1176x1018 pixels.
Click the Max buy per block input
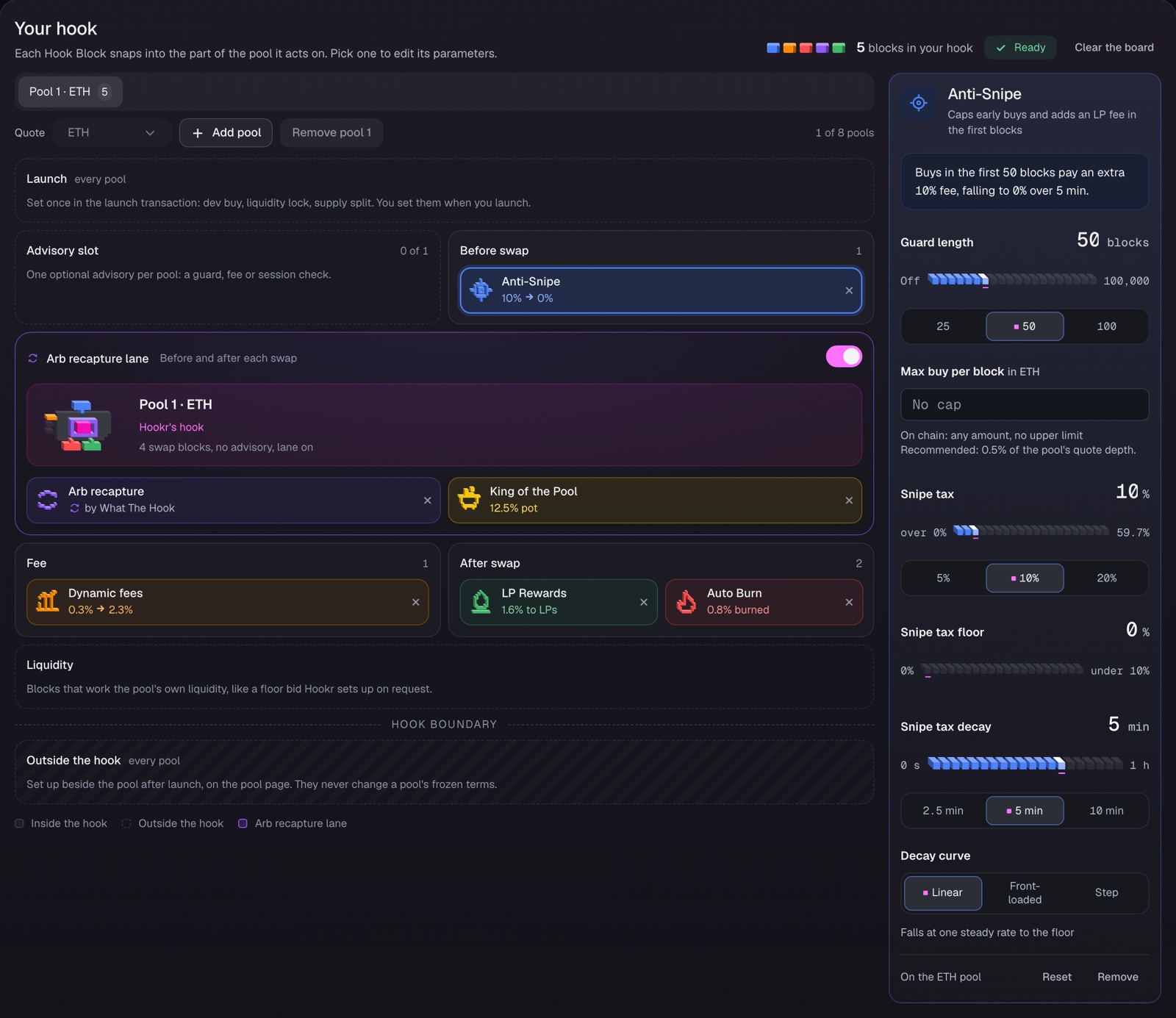pos(1025,405)
